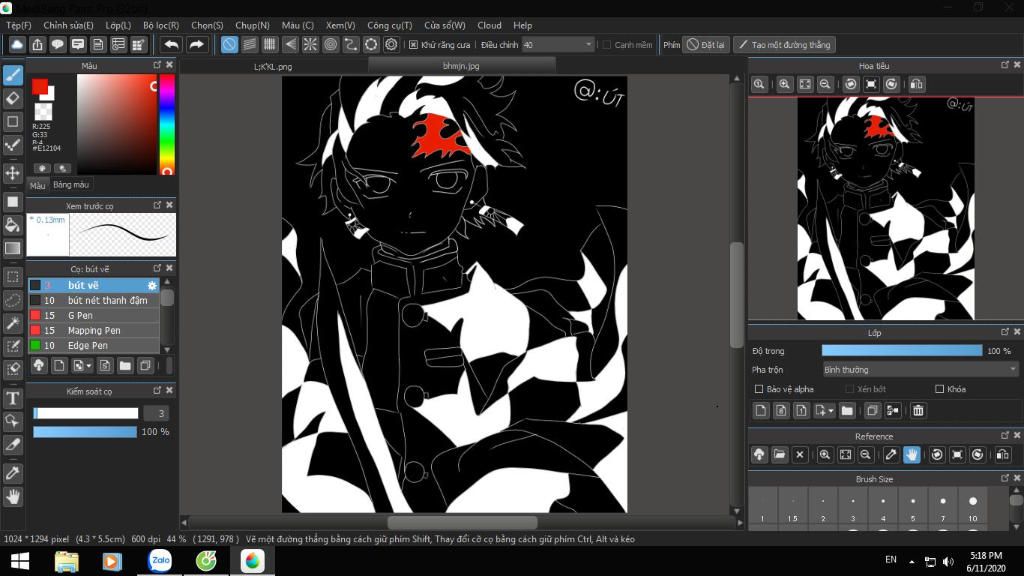Open the Điều chỉnh dropdown
Screen dimensions: 1024x576
click(x=558, y=45)
